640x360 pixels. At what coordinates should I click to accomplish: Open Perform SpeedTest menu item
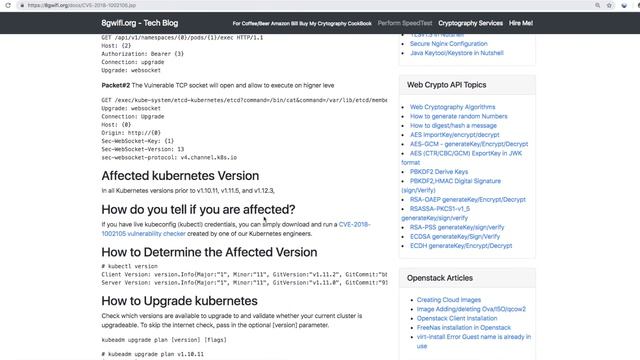click(x=404, y=23)
